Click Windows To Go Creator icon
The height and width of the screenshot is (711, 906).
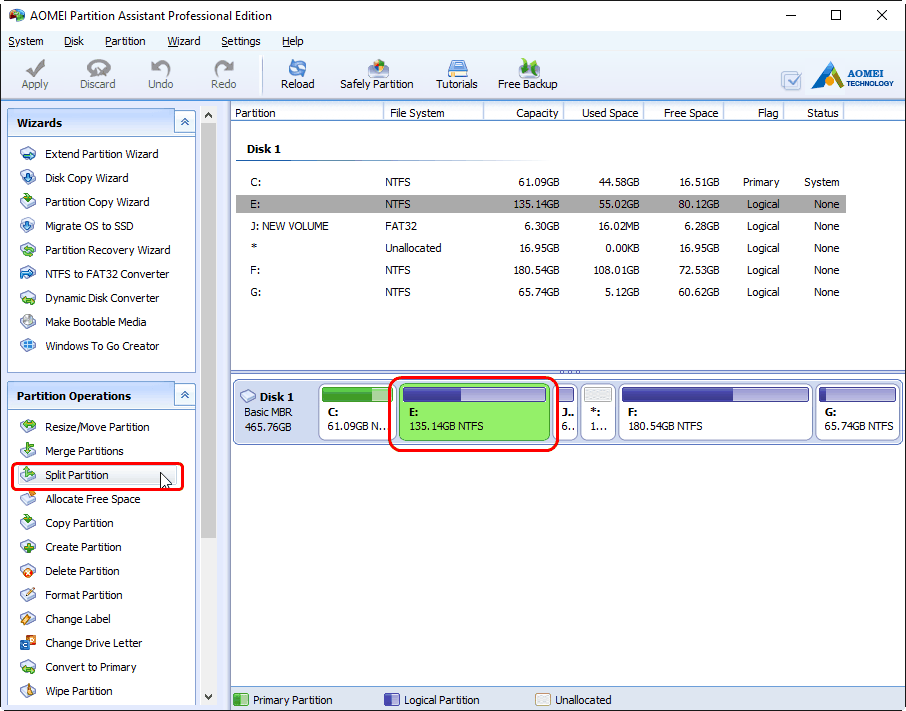tap(28, 346)
